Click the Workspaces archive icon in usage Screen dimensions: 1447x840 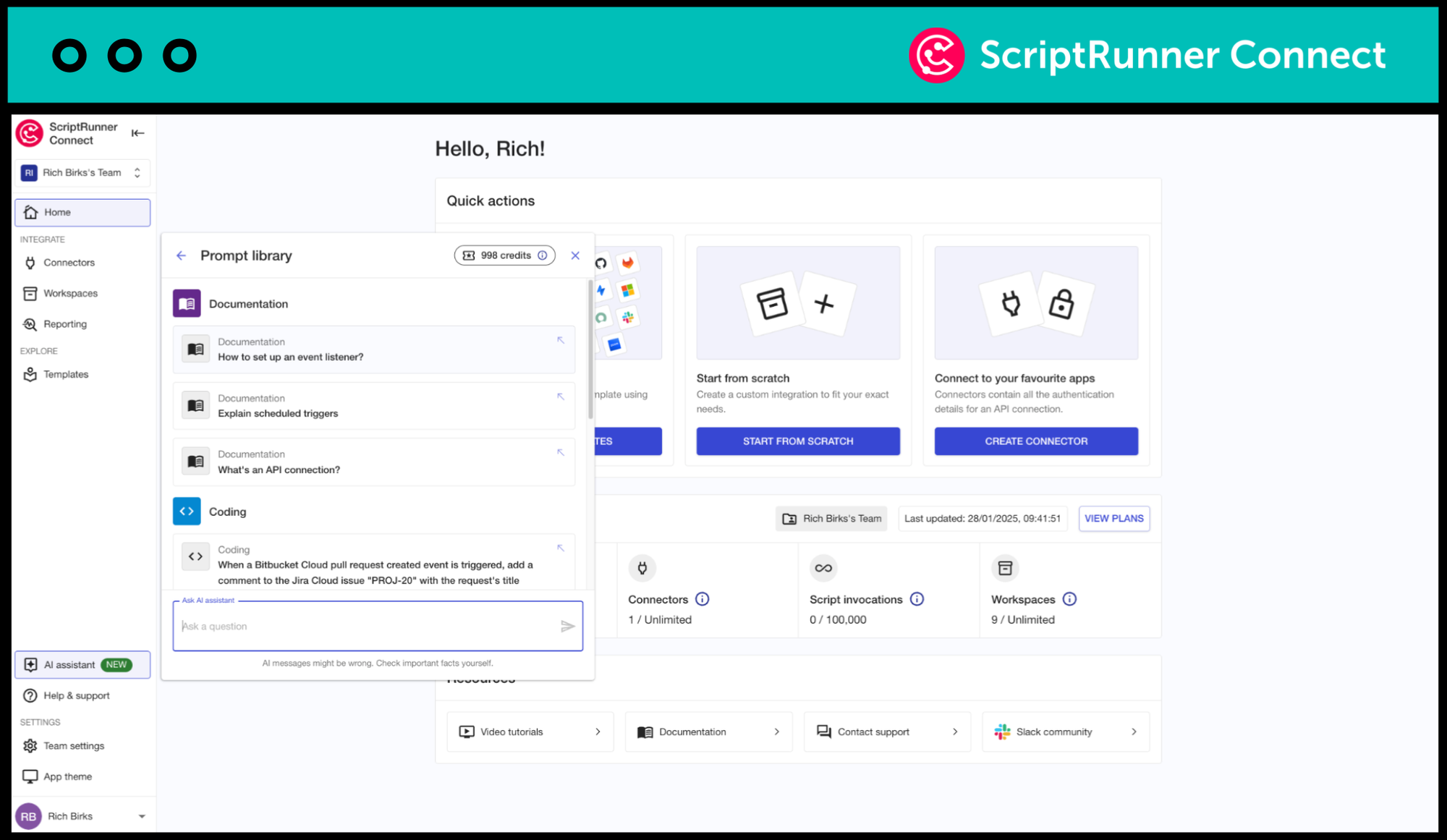point(1005,568)
